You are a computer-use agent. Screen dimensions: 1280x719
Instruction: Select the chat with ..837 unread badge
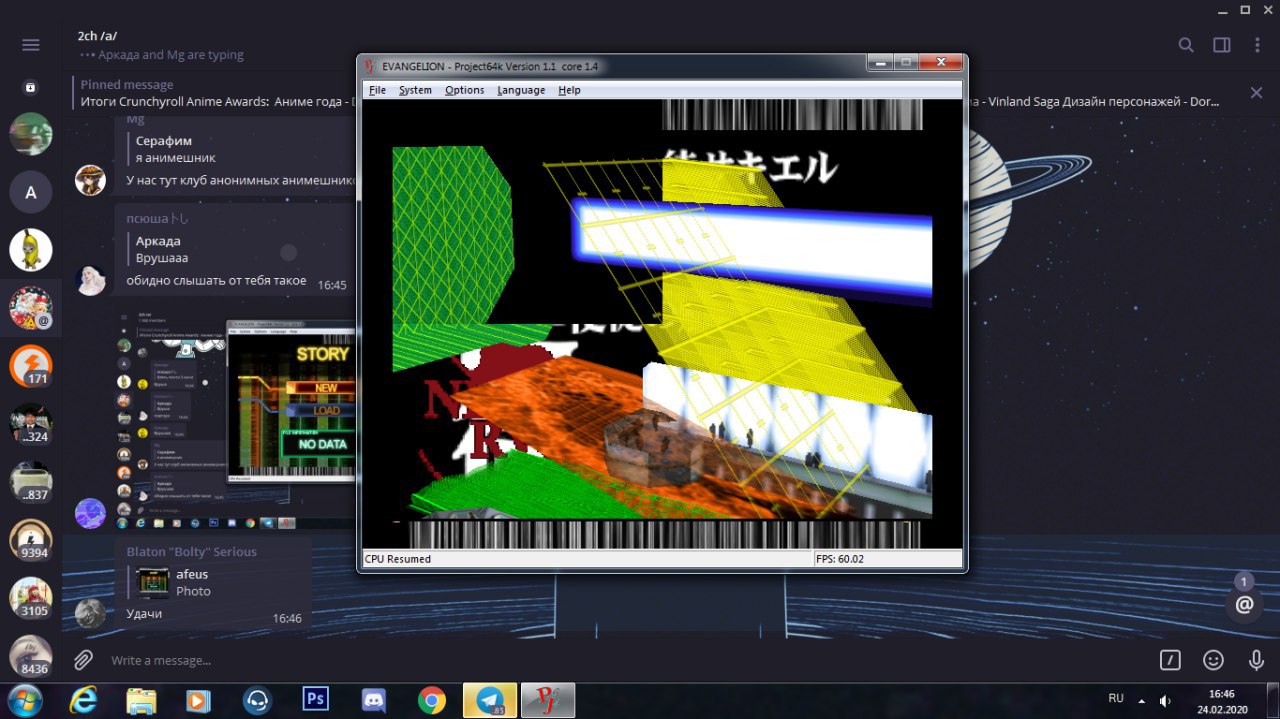(x=31, y=482)
